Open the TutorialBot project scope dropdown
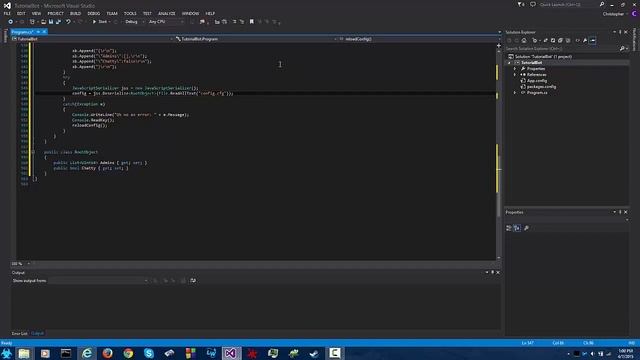Viewport: 640px width, 360px height. click(93, 39)
